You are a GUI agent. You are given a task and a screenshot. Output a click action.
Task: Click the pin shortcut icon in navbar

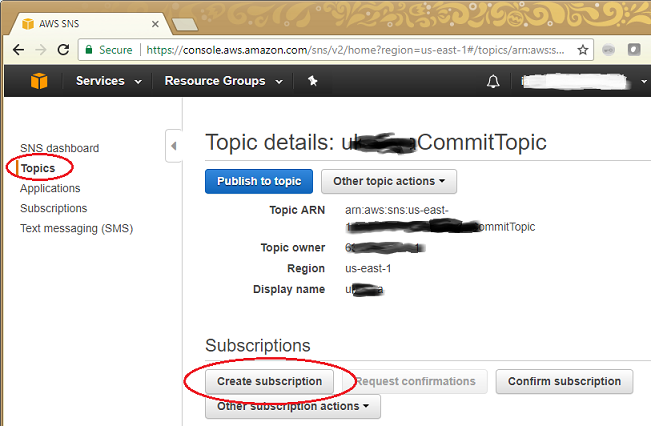tap(312, 81)
